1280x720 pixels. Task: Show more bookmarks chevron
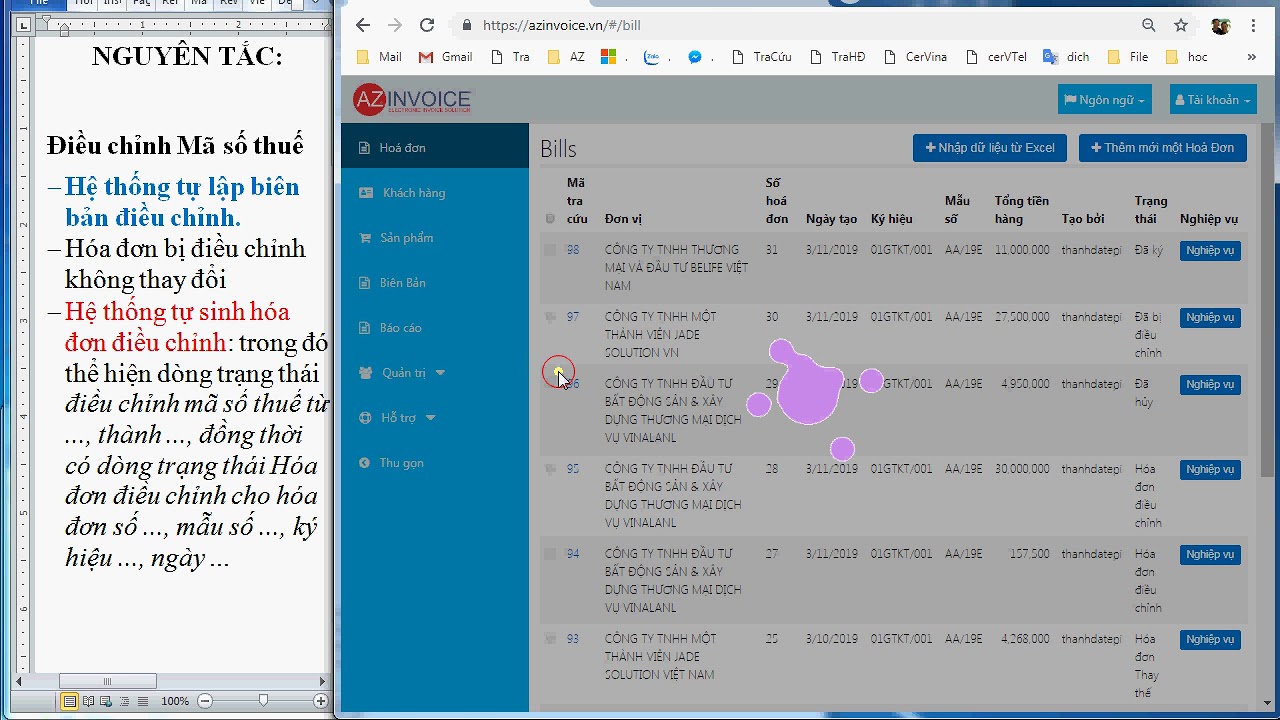[x=1251, y=57]
